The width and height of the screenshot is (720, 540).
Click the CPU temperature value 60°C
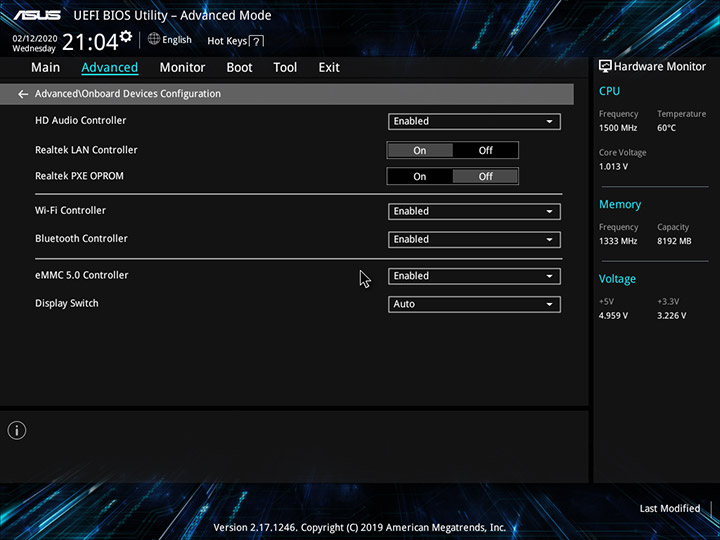[666, 128]
